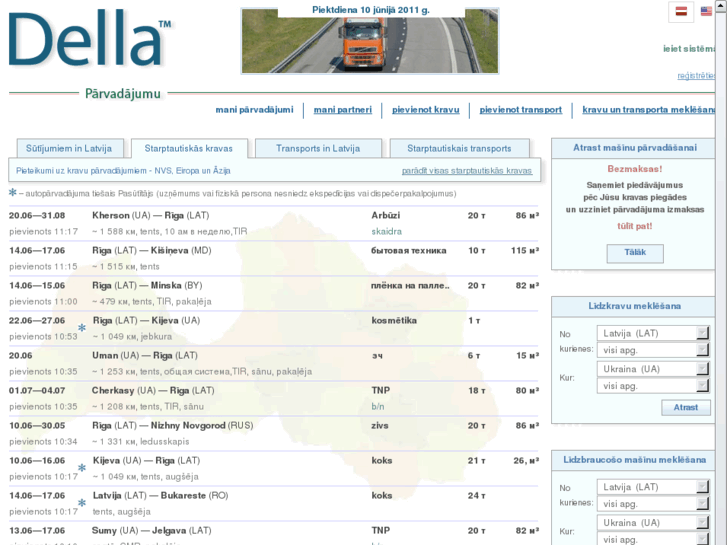
Task: Click the b/n text under Cherkasy TNP
Action: point(378,407)
